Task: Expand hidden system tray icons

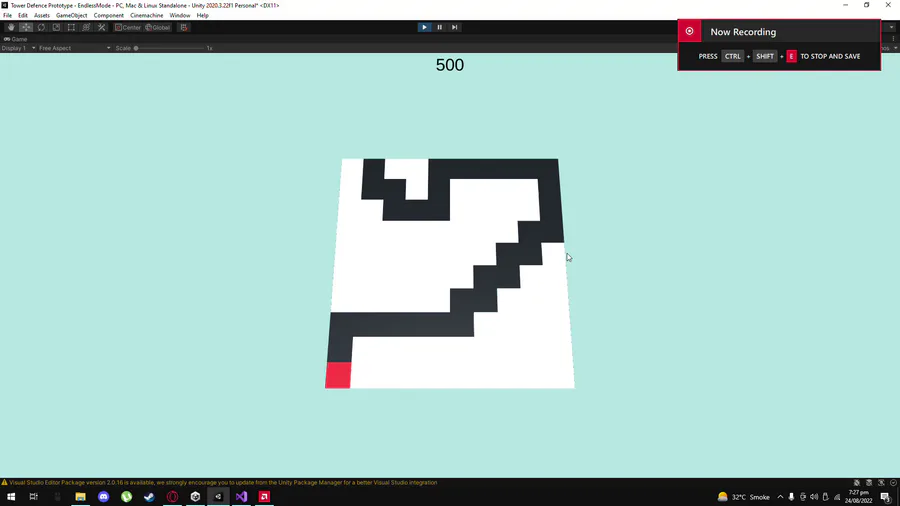Action: point(780,497)
